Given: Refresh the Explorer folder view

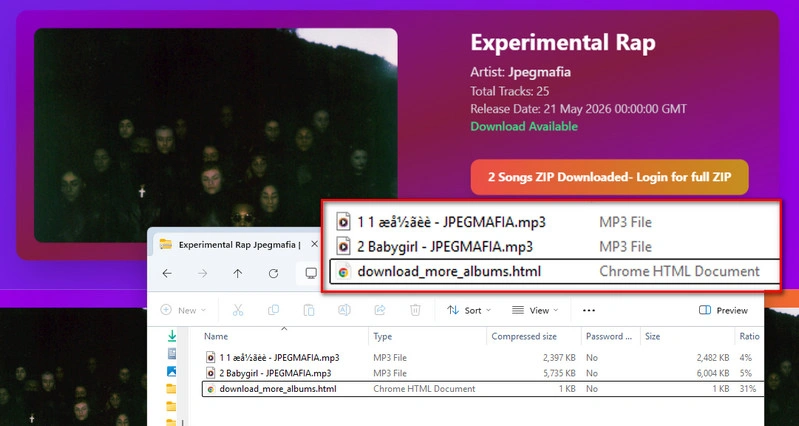Looking at the screenshot, I should pyautogui.click(x=273, y=274).
